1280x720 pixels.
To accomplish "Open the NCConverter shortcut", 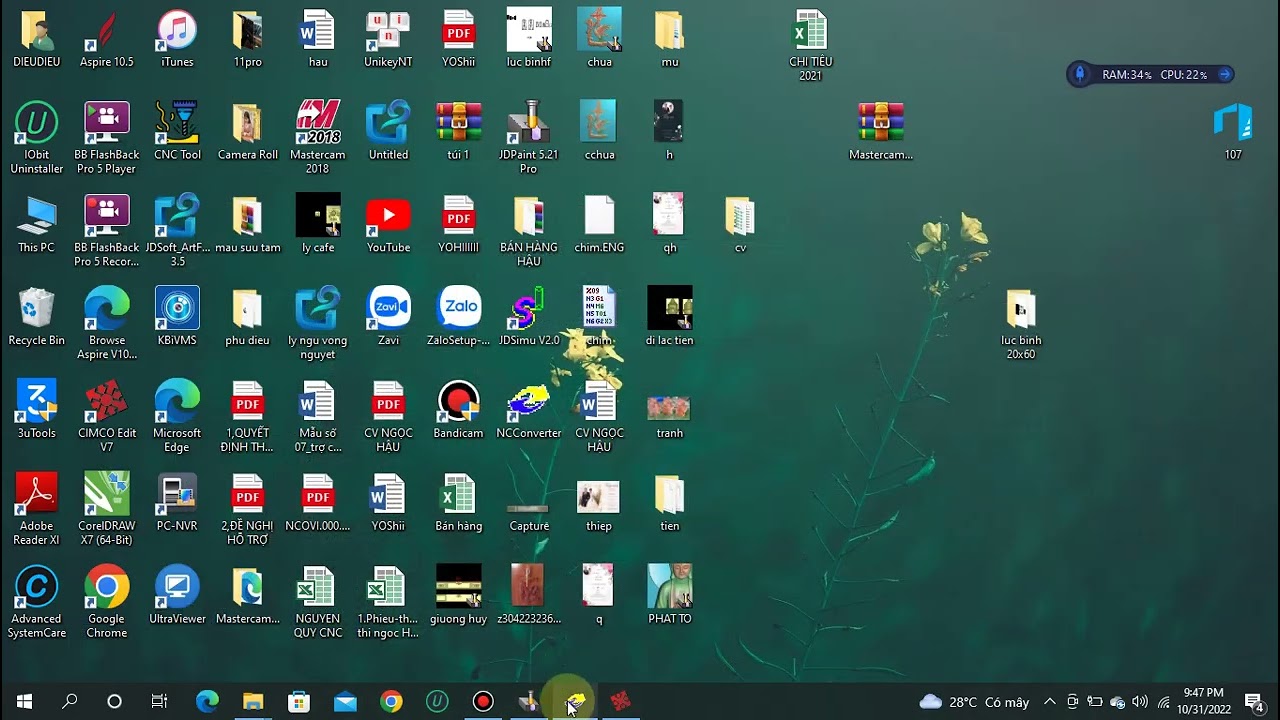I will tap(529, 410).
